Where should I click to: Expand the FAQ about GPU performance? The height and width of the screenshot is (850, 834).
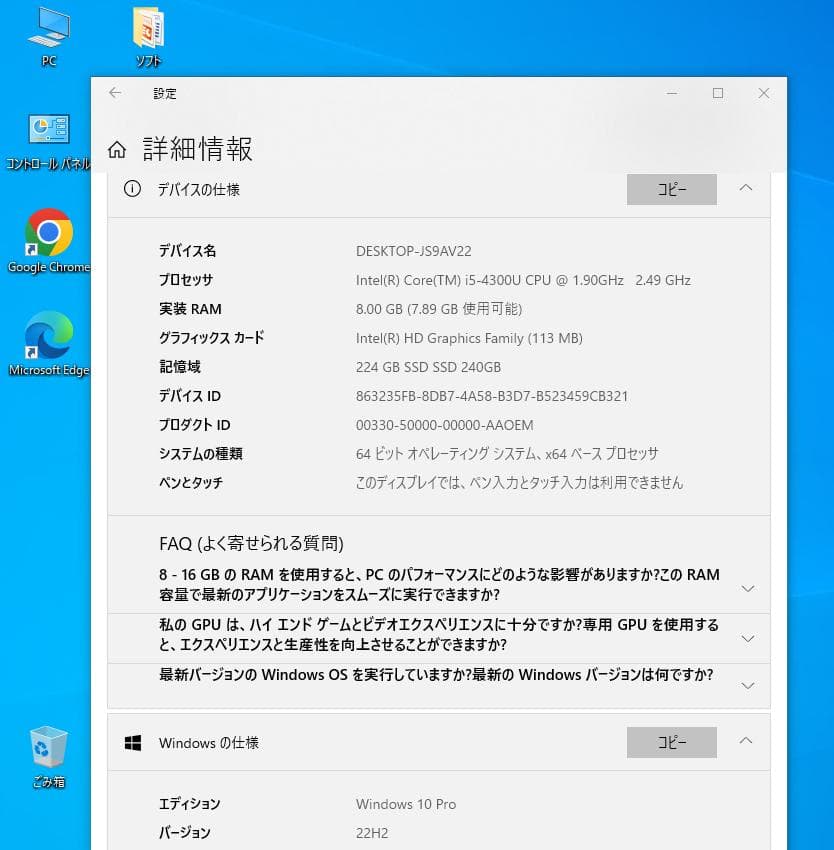(x=748, y=638)
